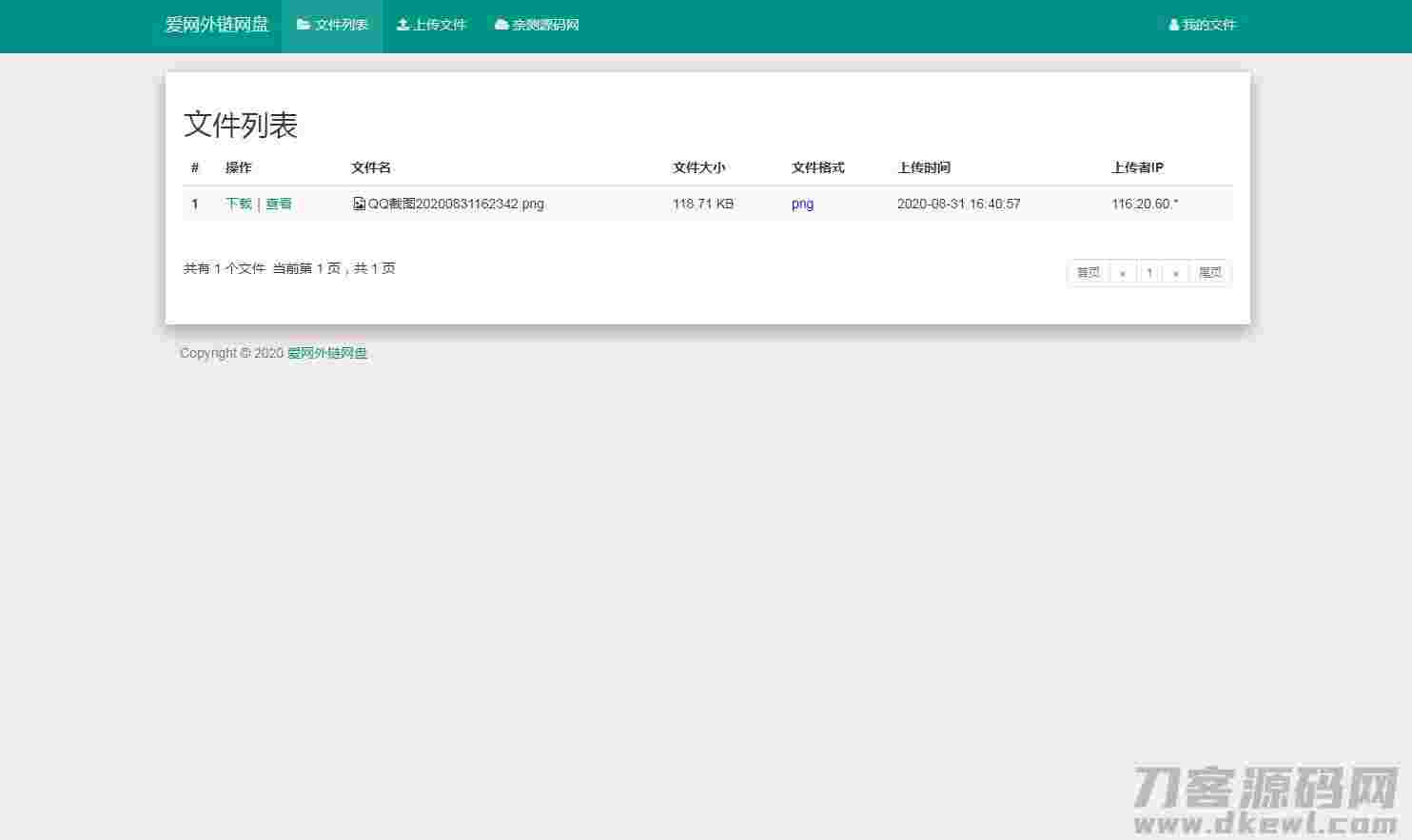Open the 爱网外链网盘 footer copyright link
This screenshot has width=1412, height=840.
(327, 353)
